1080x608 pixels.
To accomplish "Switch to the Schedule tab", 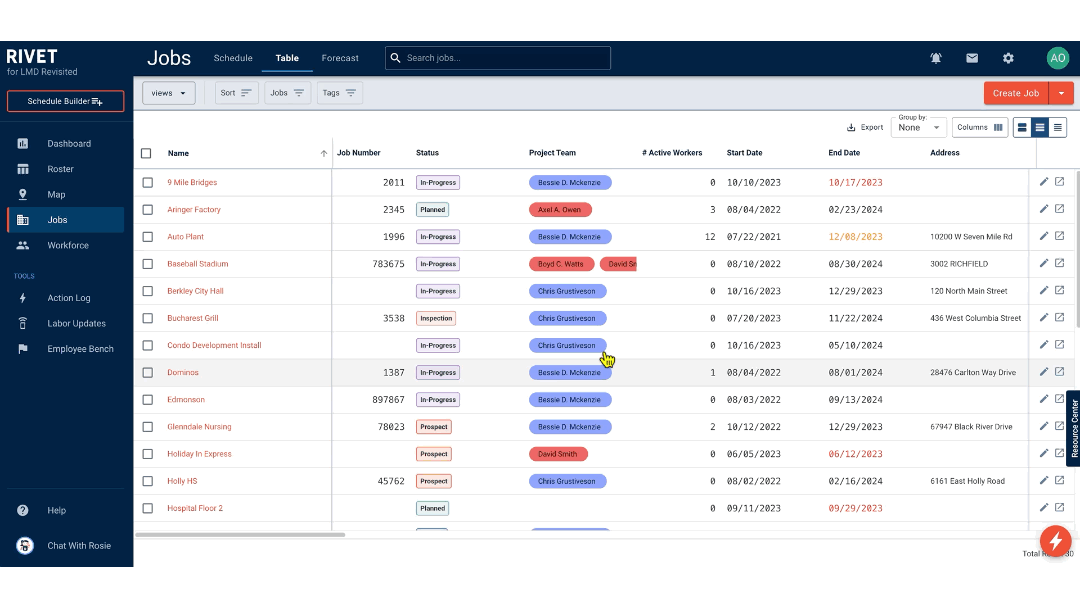I will (232, 58).
